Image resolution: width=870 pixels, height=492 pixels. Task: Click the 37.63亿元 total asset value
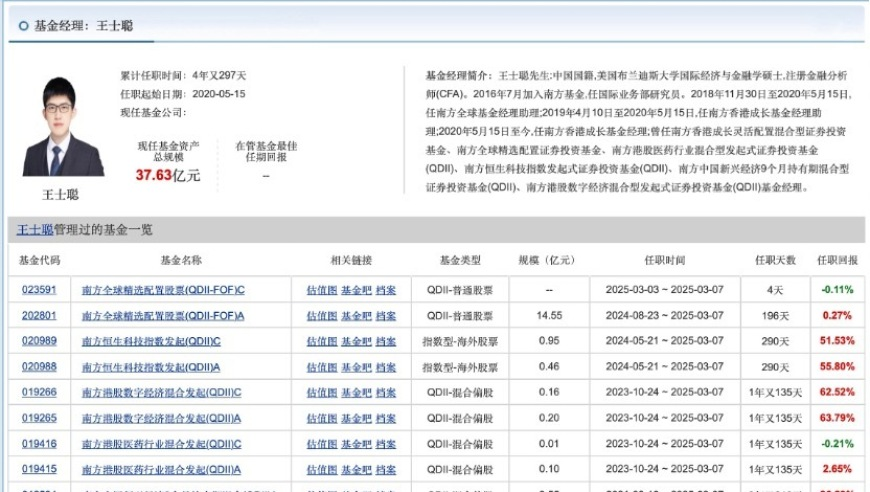coord(168,175)
